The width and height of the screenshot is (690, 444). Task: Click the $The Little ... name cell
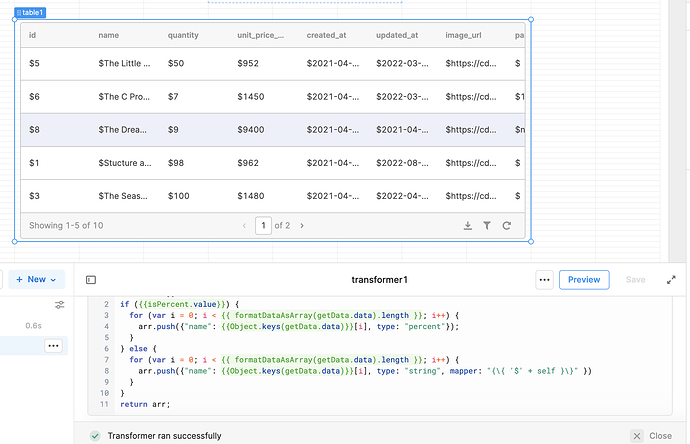pyautogui.click(x=124, y=63)
